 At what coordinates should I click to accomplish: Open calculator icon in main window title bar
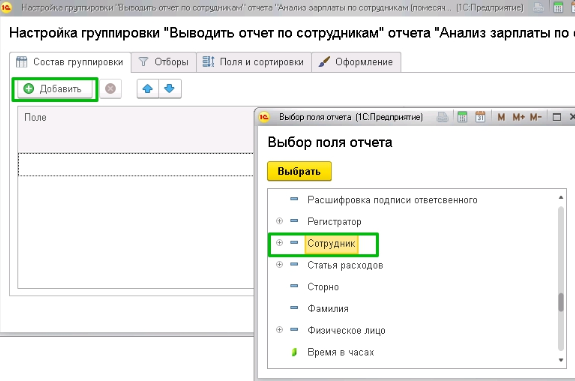pos(558,7)
